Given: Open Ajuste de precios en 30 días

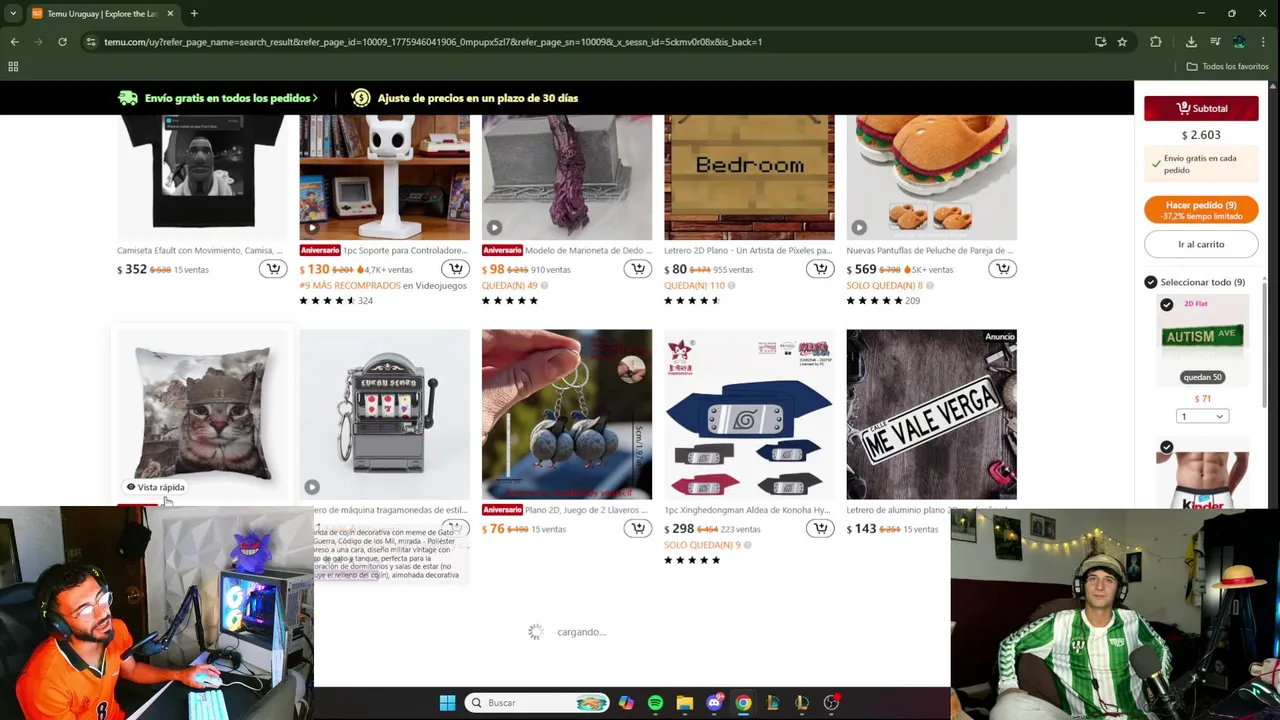Looking at the screenshot, I should [x=478, y=98].
